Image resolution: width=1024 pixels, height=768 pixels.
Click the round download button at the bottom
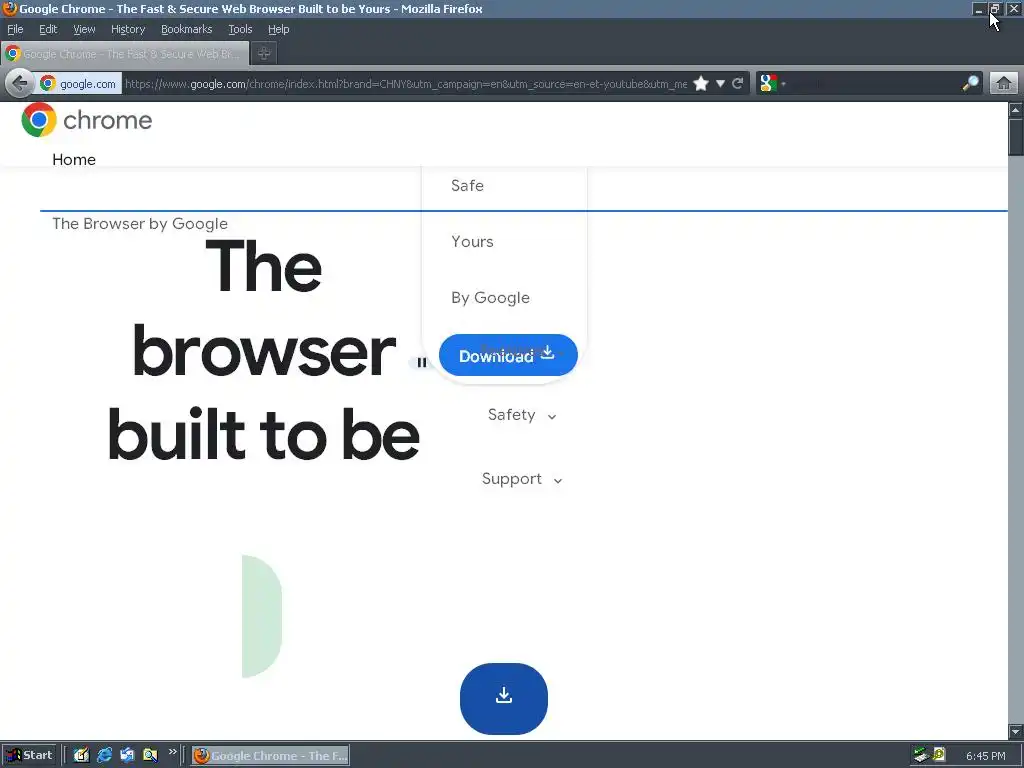coord(504,698)
